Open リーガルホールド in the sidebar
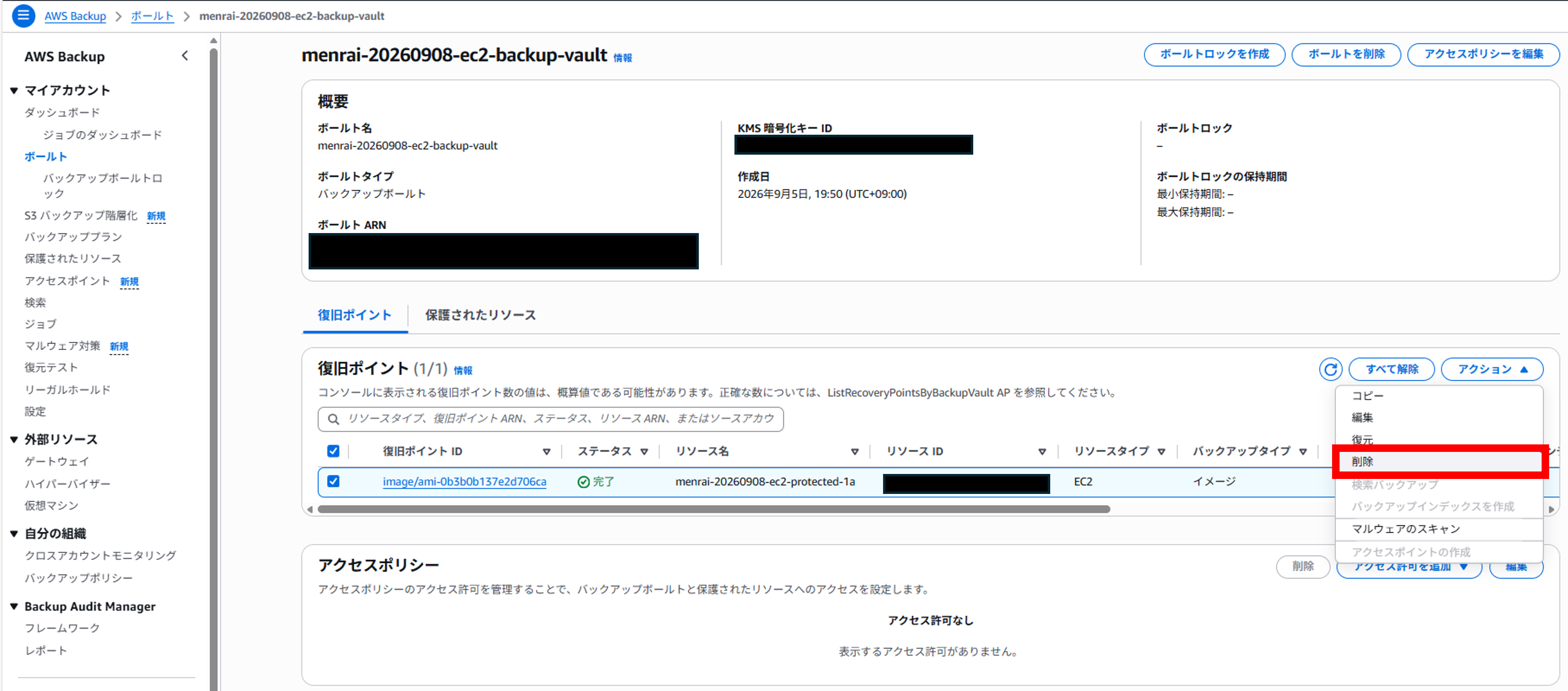The image size is (1568, 691). click(68, 390)
